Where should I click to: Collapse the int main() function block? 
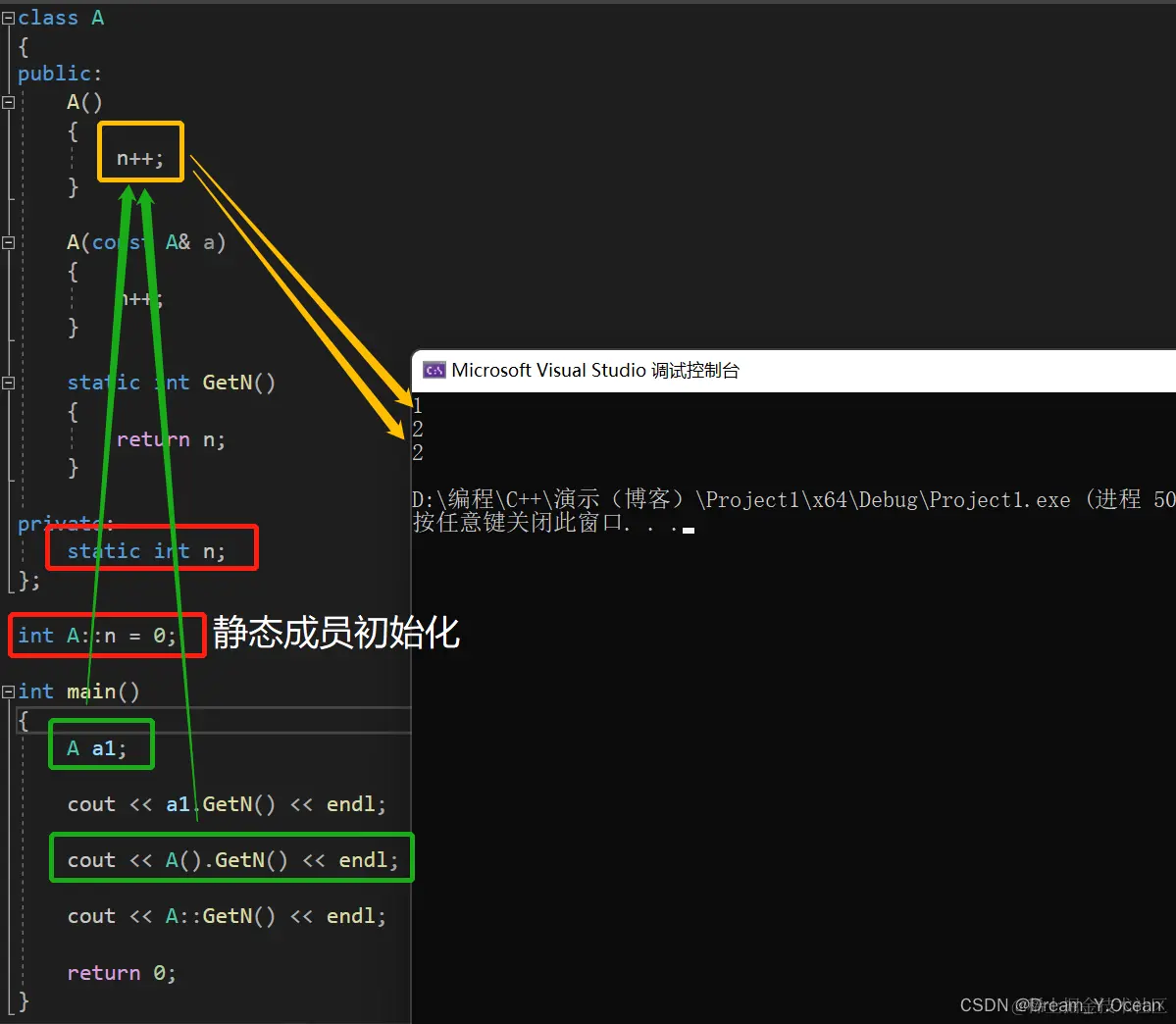pos(8,691)
